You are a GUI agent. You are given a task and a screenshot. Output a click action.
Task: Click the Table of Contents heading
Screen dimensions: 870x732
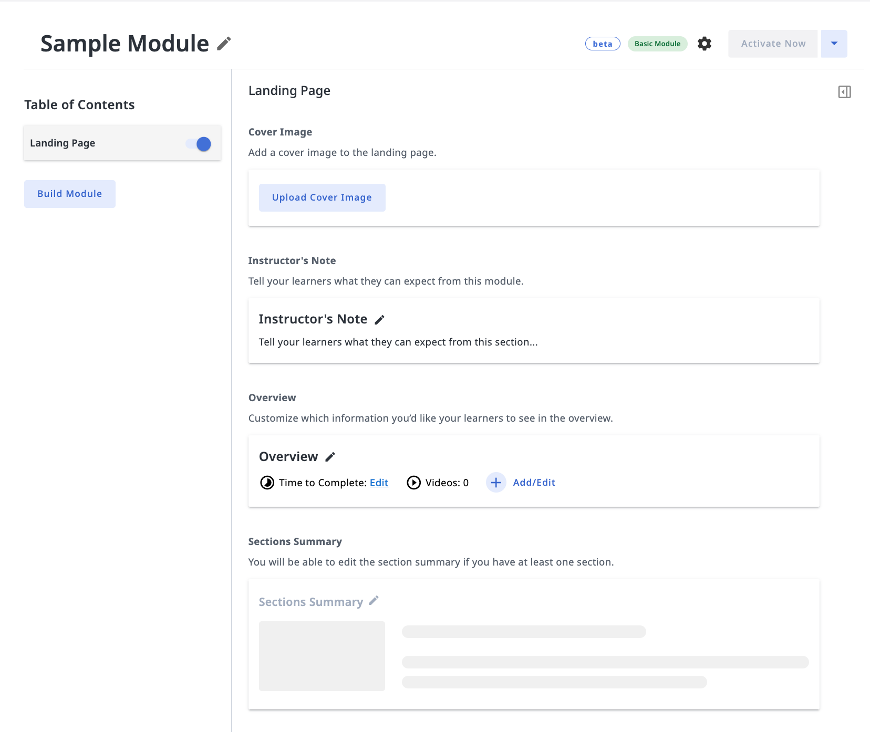pos(79,105)
